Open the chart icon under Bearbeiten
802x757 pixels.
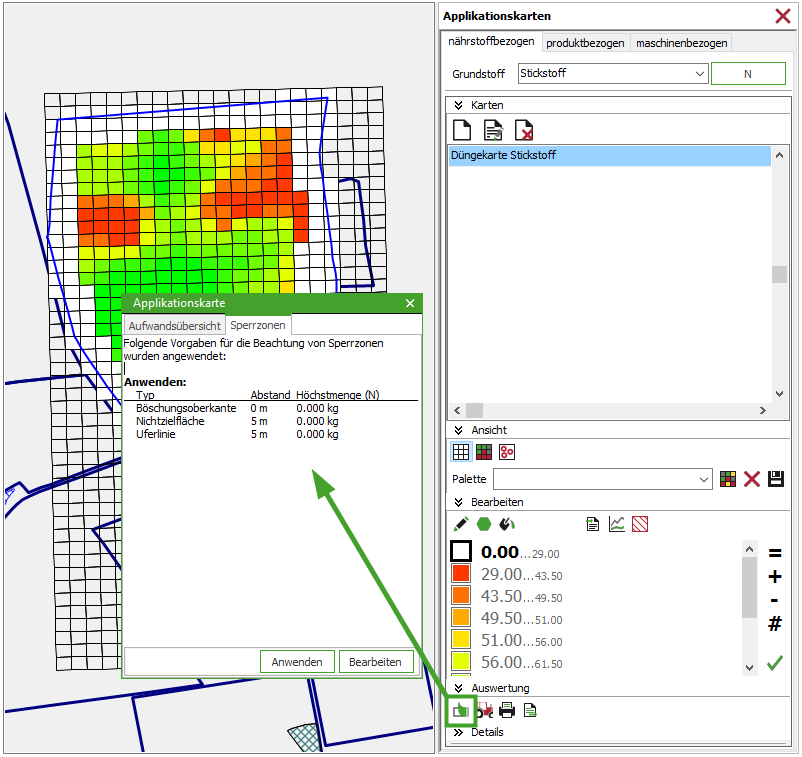[x=617, y=523]
